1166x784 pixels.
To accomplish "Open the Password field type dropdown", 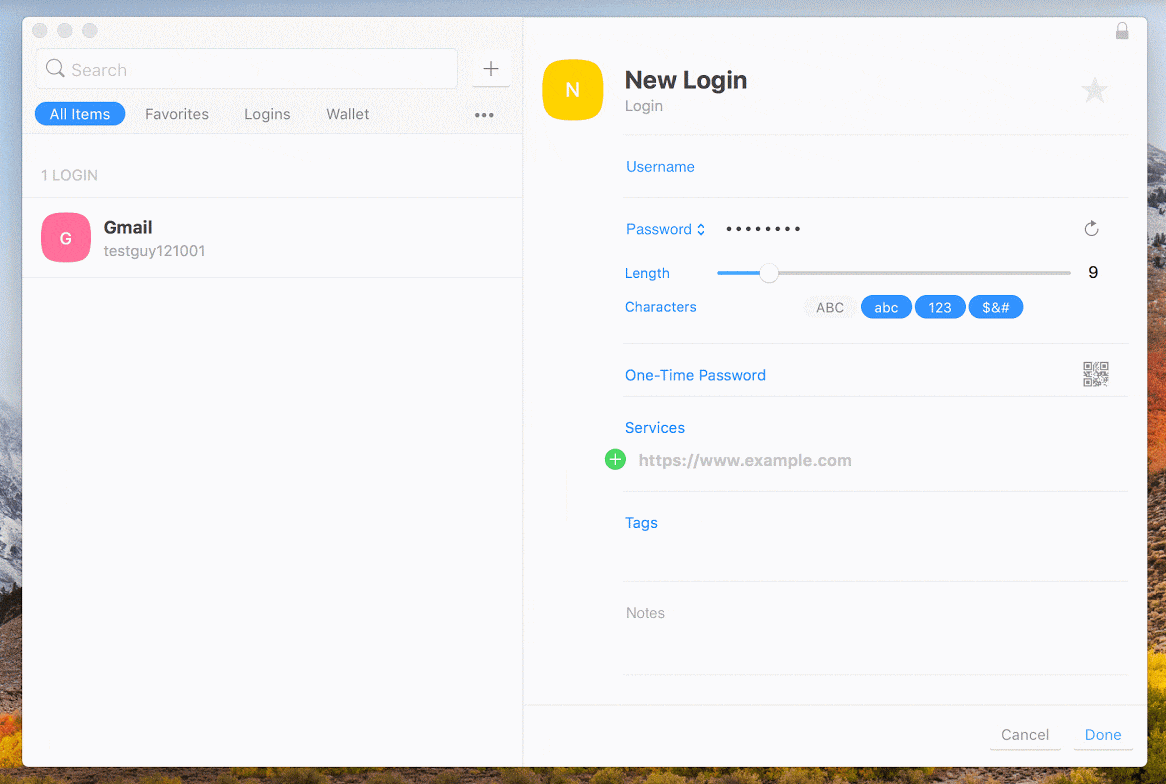I will [665, 229].
